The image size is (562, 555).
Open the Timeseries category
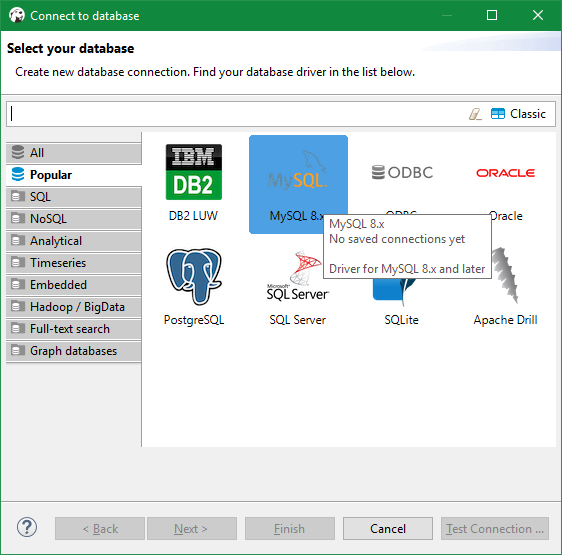click(x=74, y=263)
